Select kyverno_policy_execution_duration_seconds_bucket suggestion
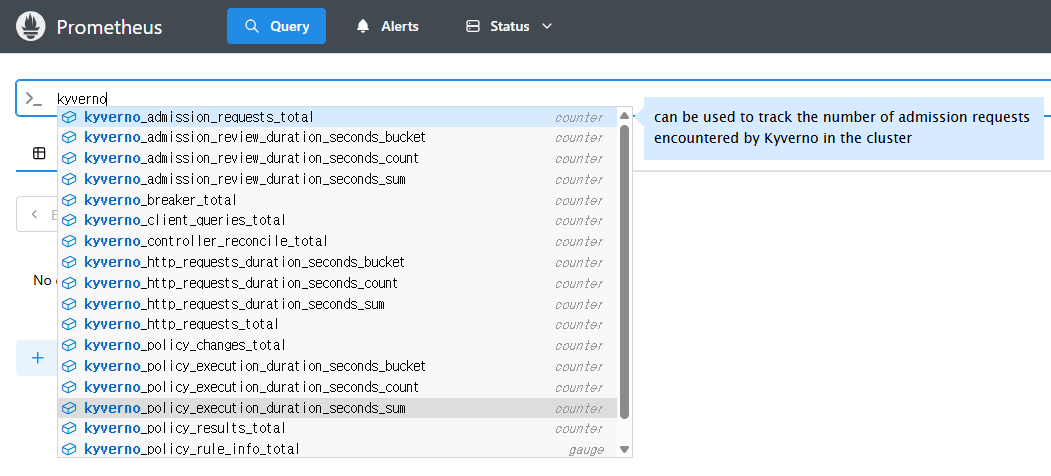Image resolution: width=1051 pixels, height=476 pixels. (337, 366)
